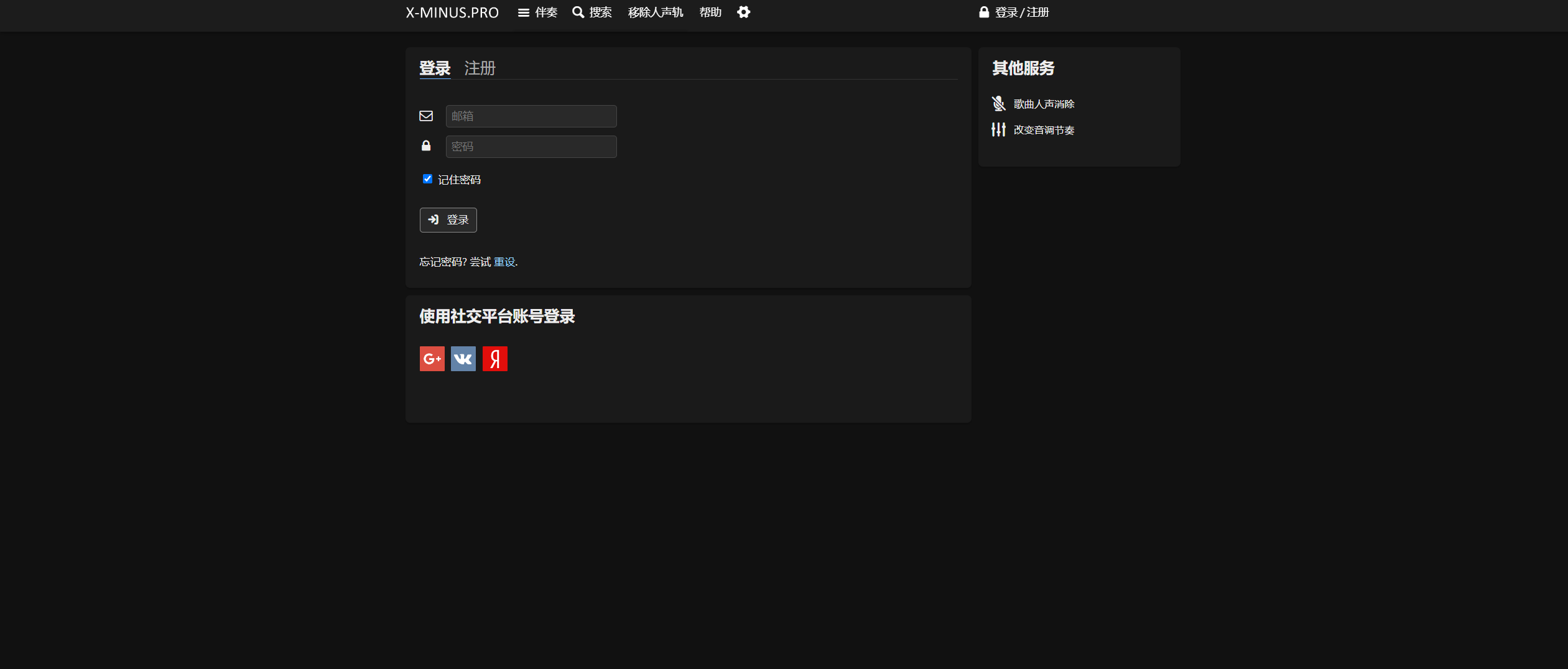Open the 移除人声轨 menu item
This screenshot has width=1568, height=669.
coord(655,12)
